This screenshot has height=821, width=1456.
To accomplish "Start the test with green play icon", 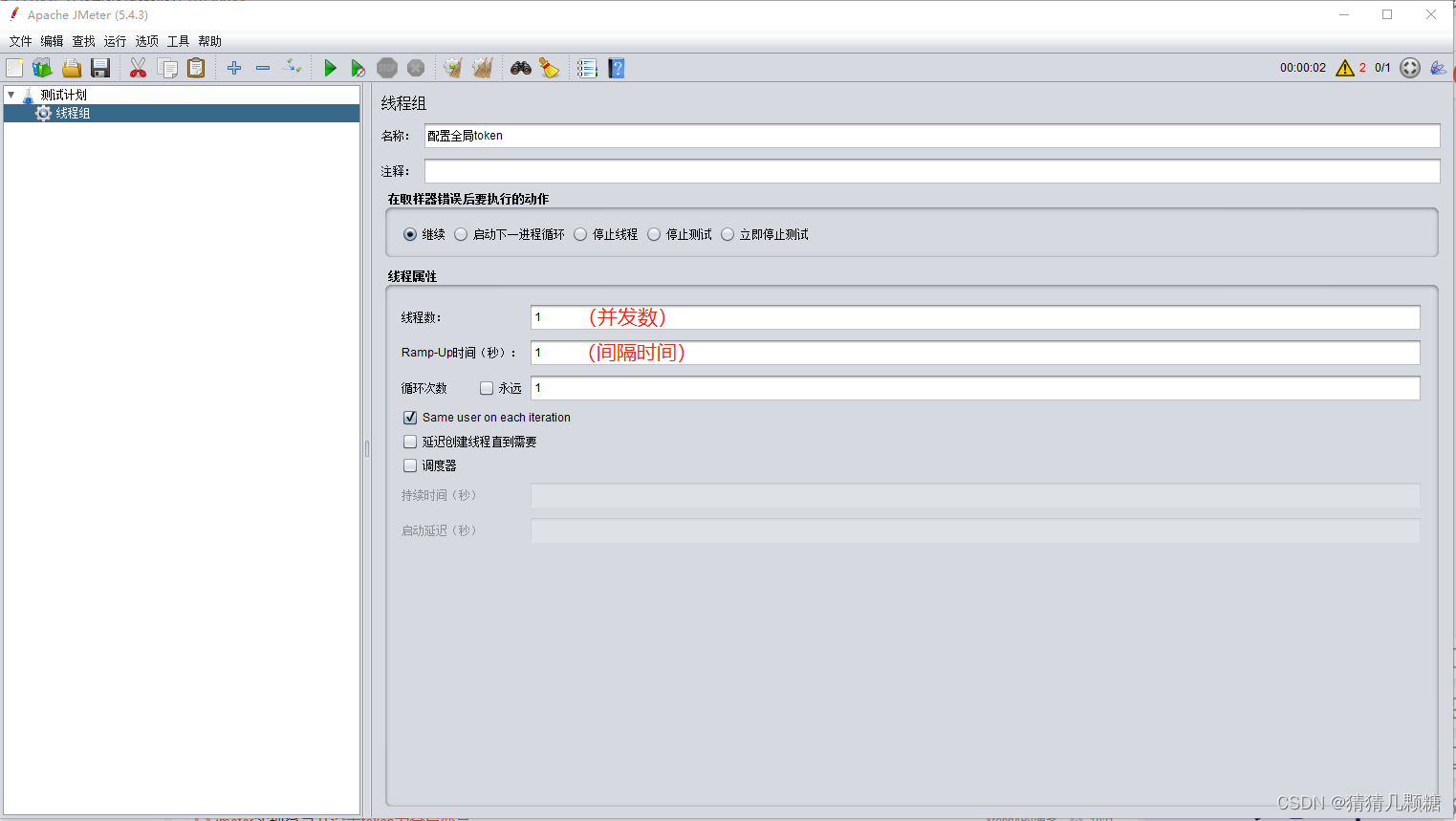I will 330,68.
